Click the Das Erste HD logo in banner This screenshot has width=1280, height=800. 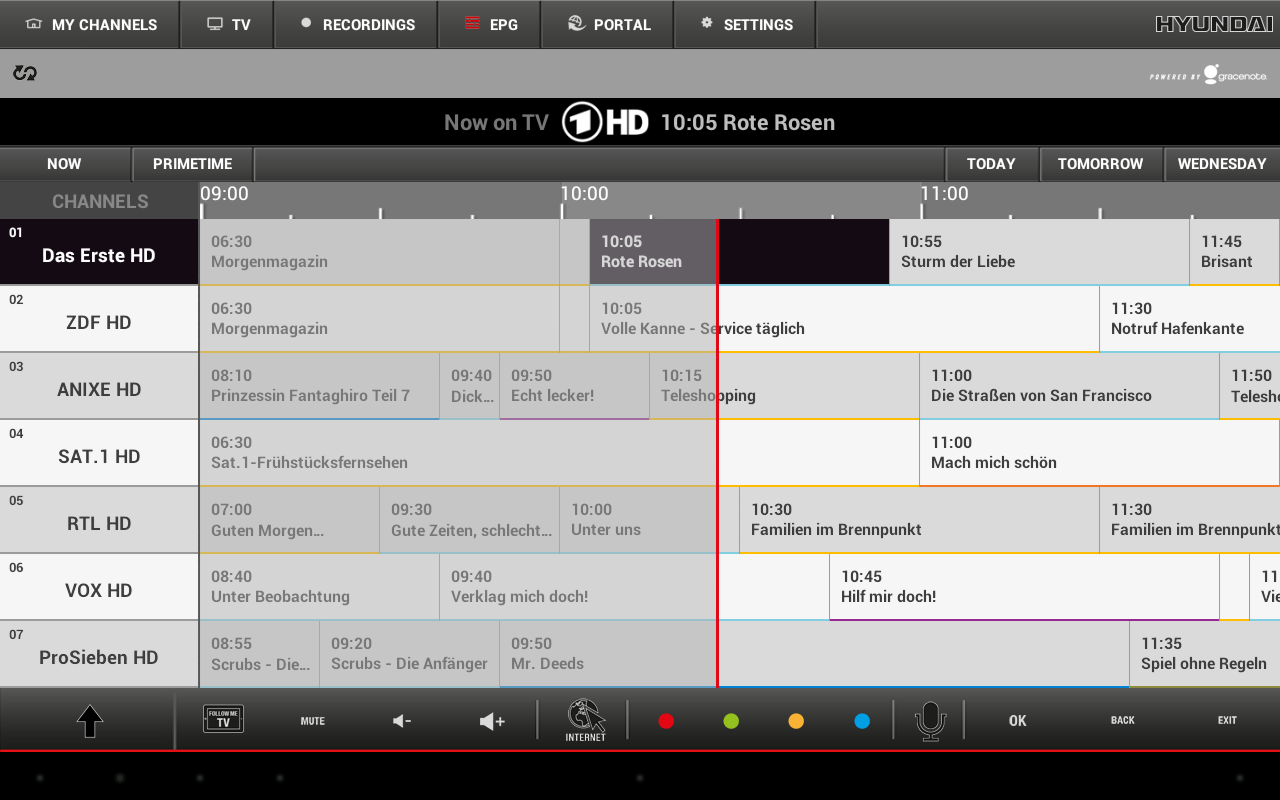click(605, 122)
